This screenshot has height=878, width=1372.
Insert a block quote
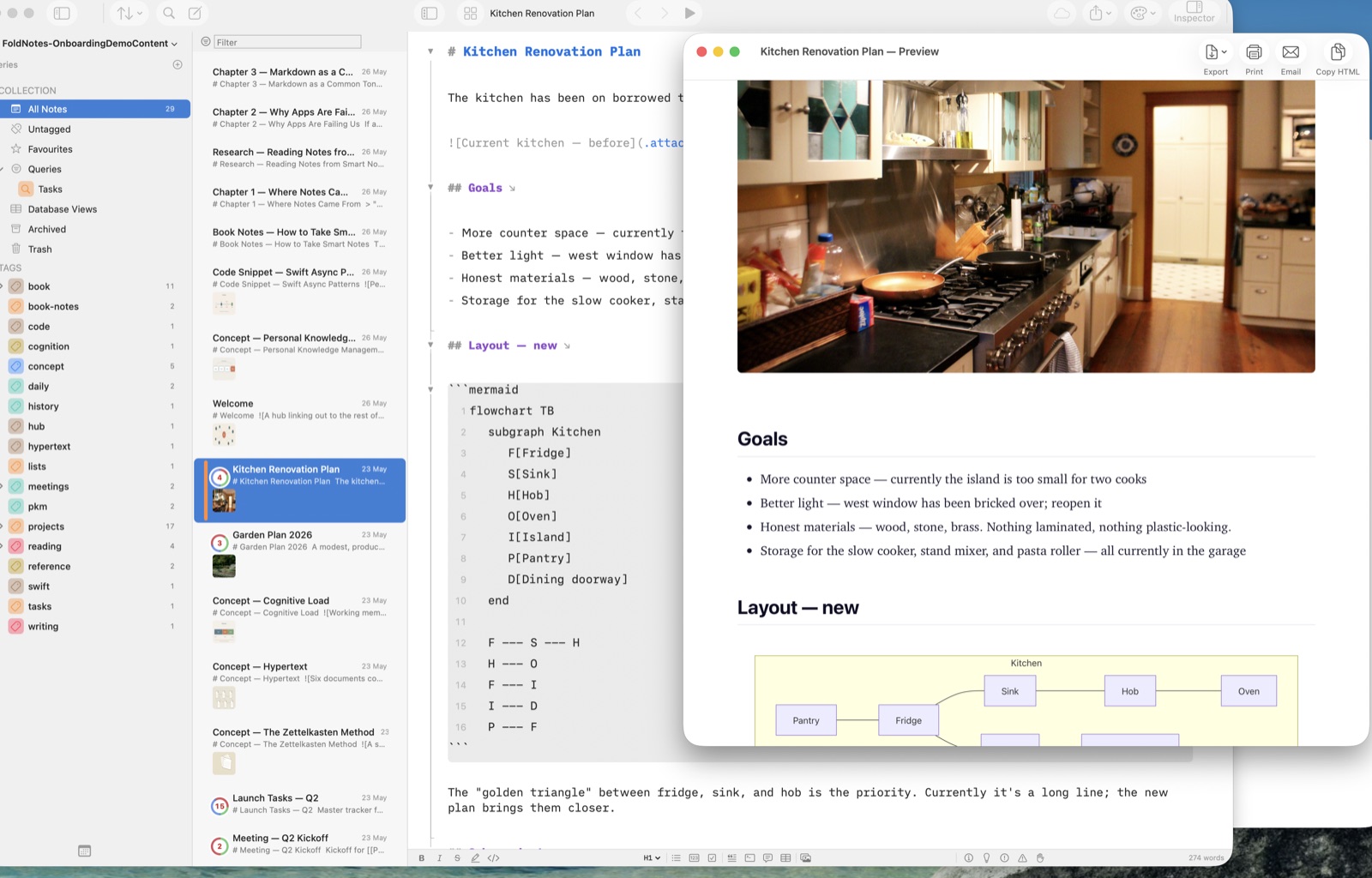[731, 857]
